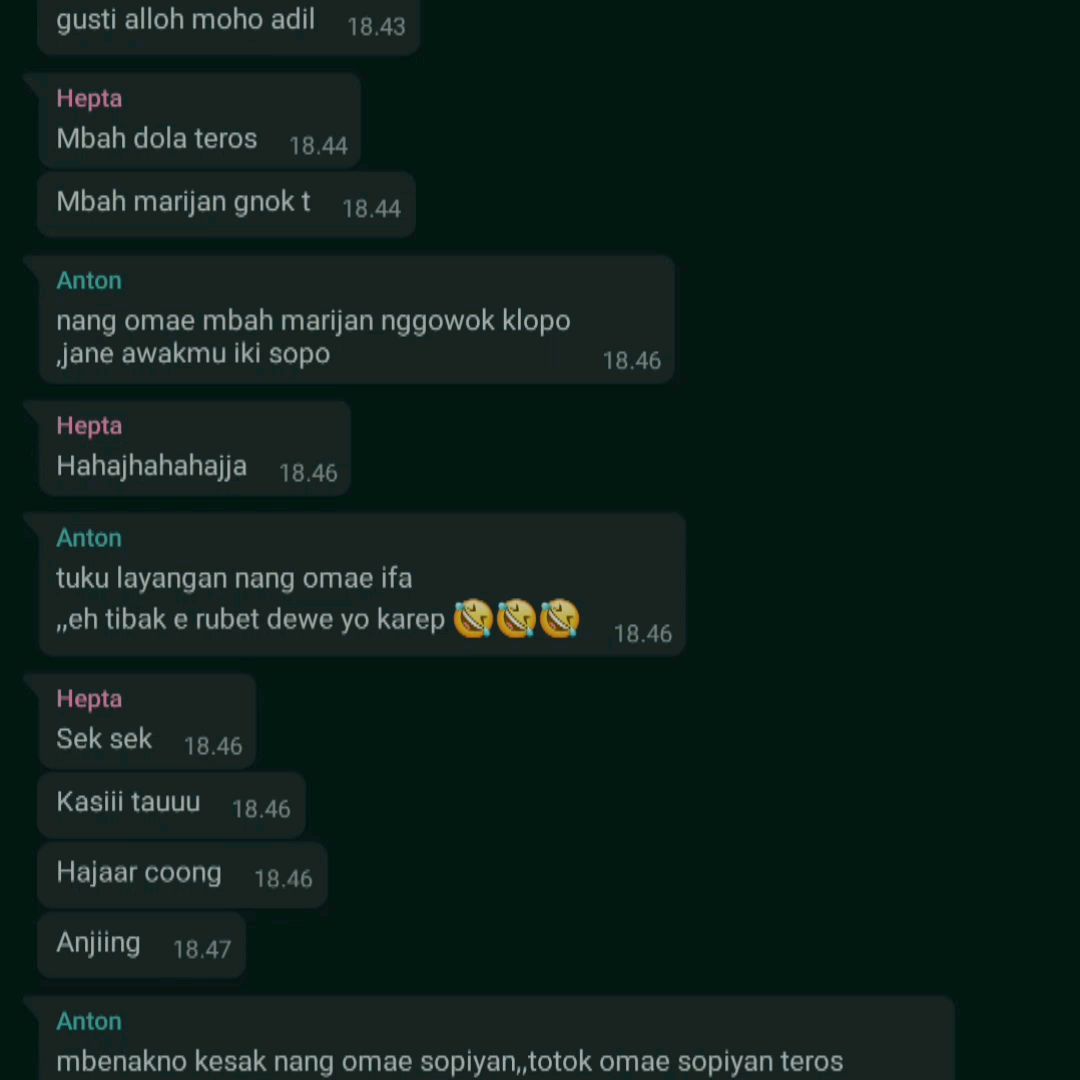Tap the 'Anjiing' message bubble
Viewport: 1080px width, 1080px height.
tap(142, 946)
